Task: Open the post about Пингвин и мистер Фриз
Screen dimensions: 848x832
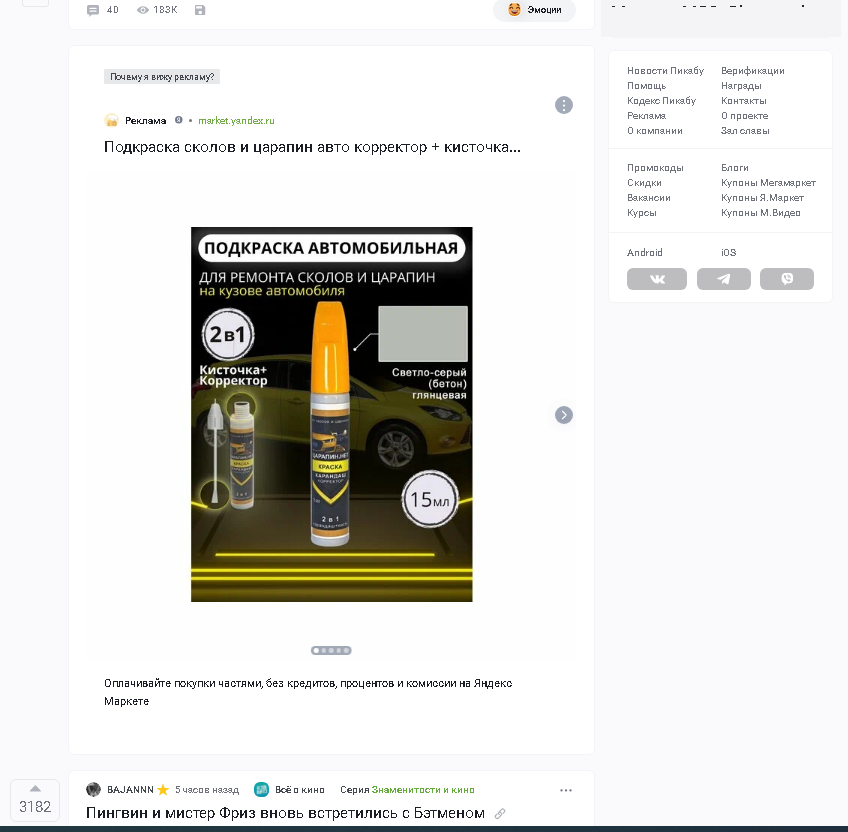Action: [x=289, y=813]
